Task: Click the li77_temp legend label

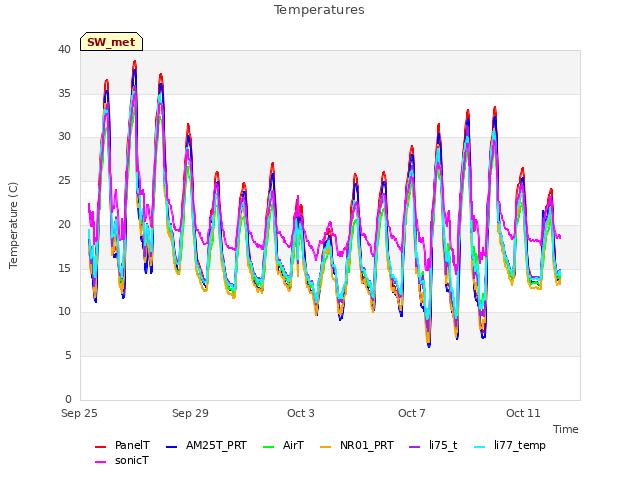Action: [520, 445]
